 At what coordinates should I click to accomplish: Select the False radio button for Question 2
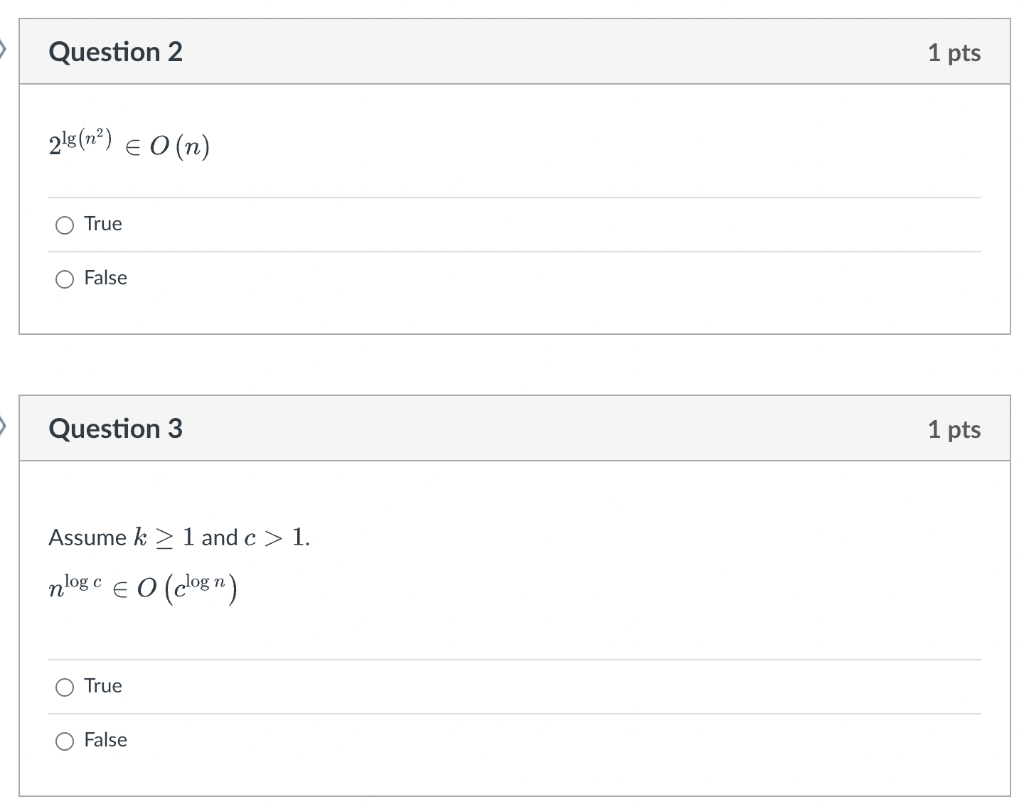click(x=63, y=278)
